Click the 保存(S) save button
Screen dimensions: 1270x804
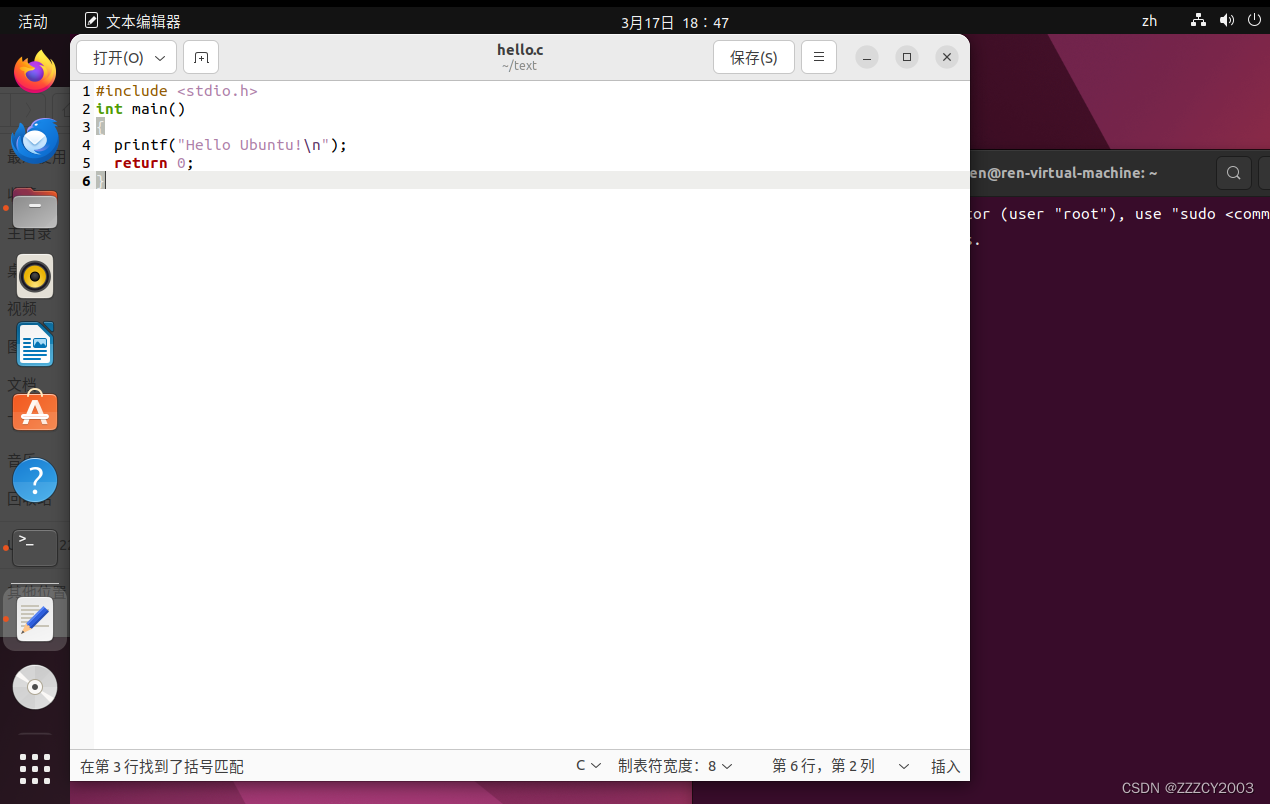(753, 58)
